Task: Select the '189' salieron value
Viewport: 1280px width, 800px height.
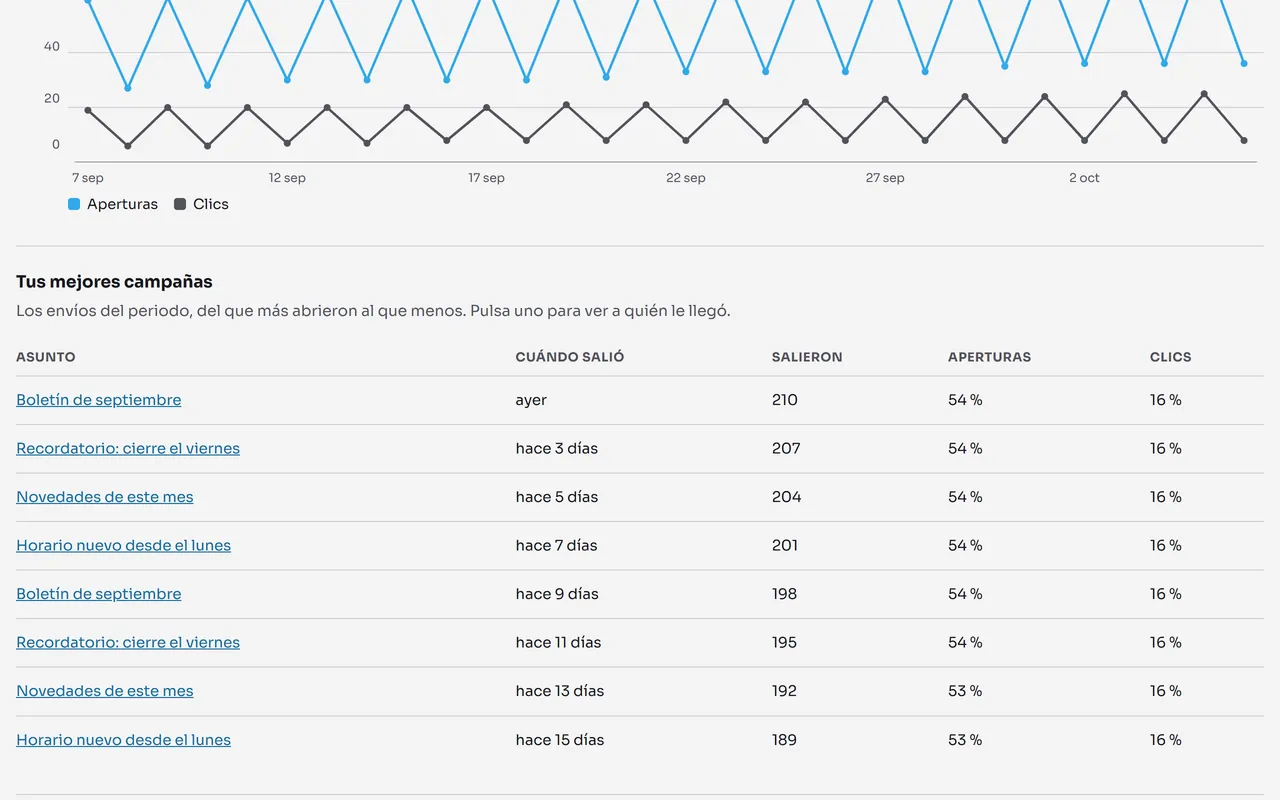Action: (785, 740)
